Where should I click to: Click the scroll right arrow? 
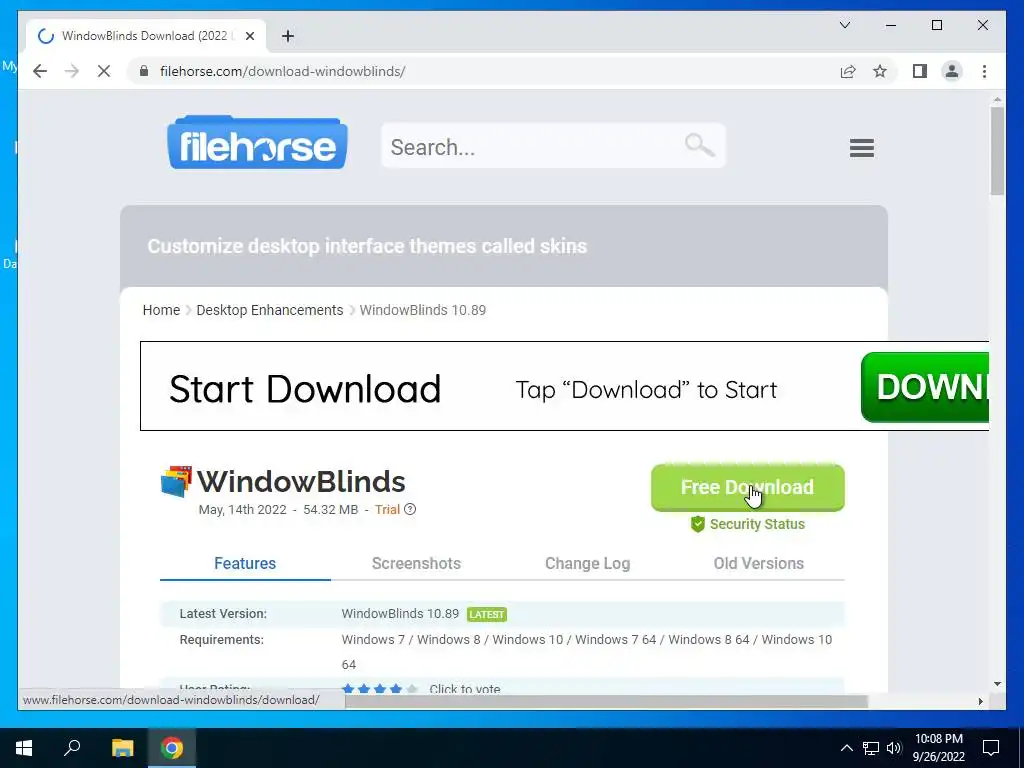pos(980,701)
